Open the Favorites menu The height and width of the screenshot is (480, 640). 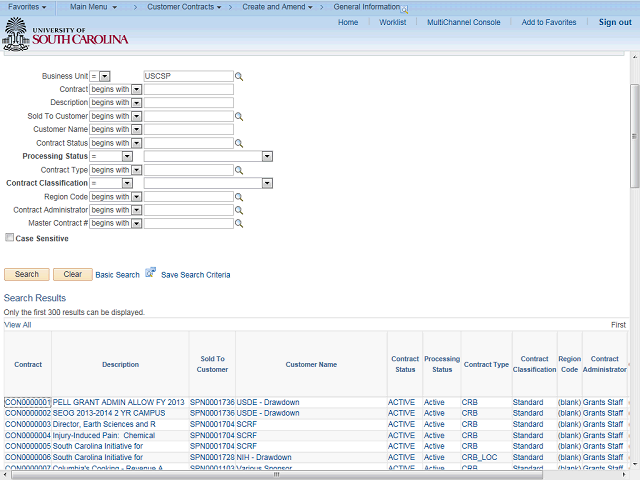27,7
